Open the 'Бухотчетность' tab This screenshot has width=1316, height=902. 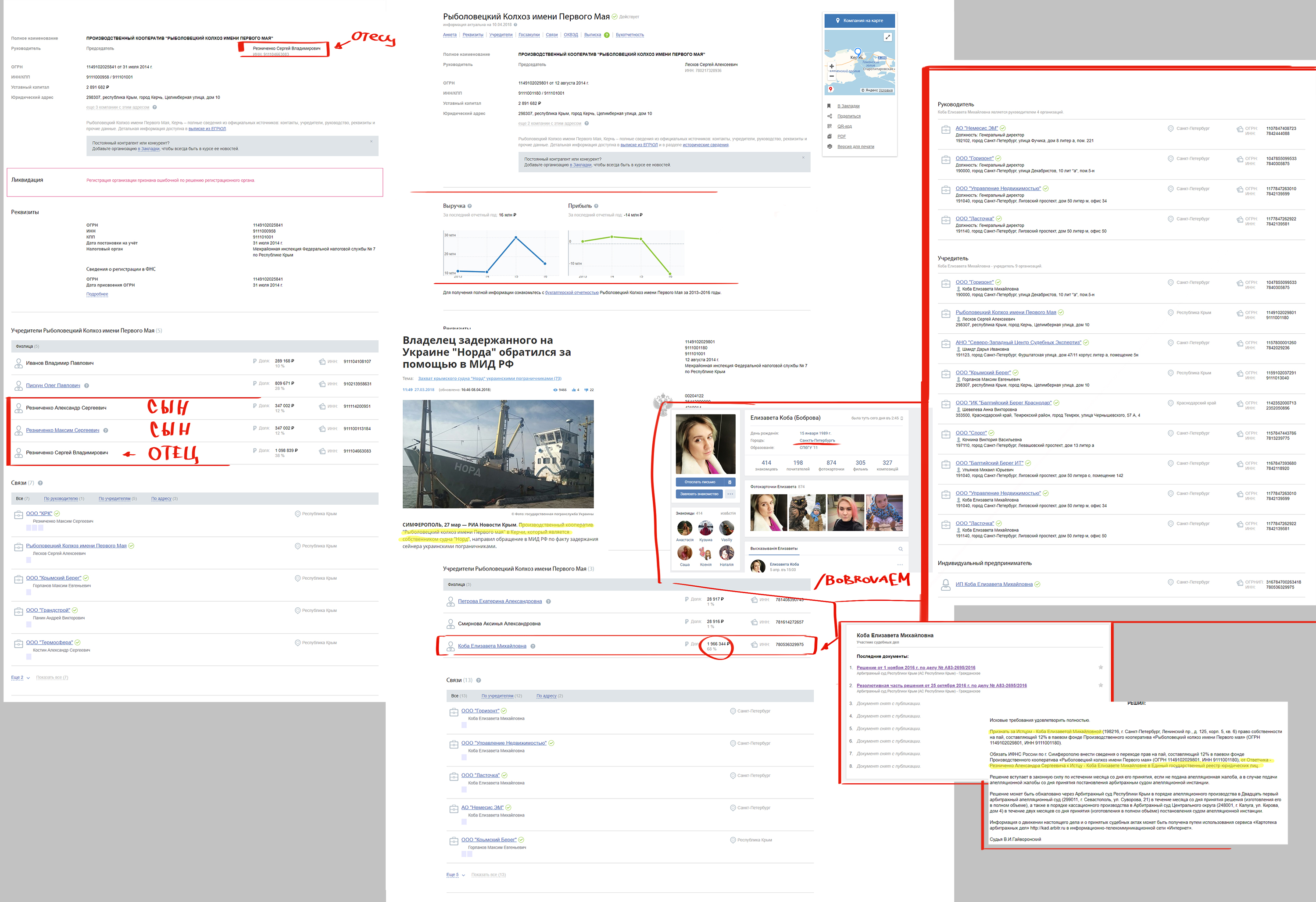pos(629,35)
